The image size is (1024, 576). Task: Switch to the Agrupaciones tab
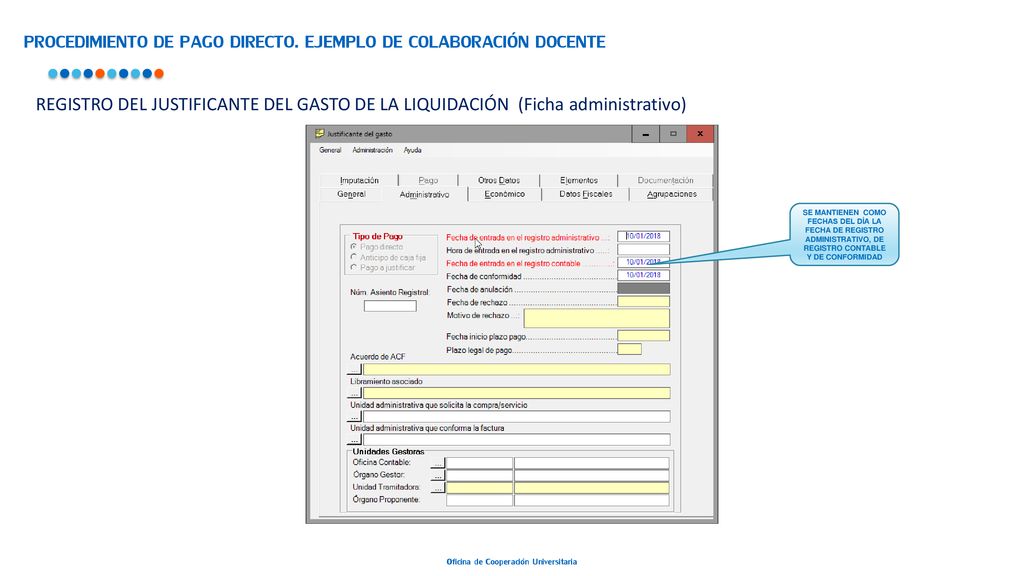point(671,194)
